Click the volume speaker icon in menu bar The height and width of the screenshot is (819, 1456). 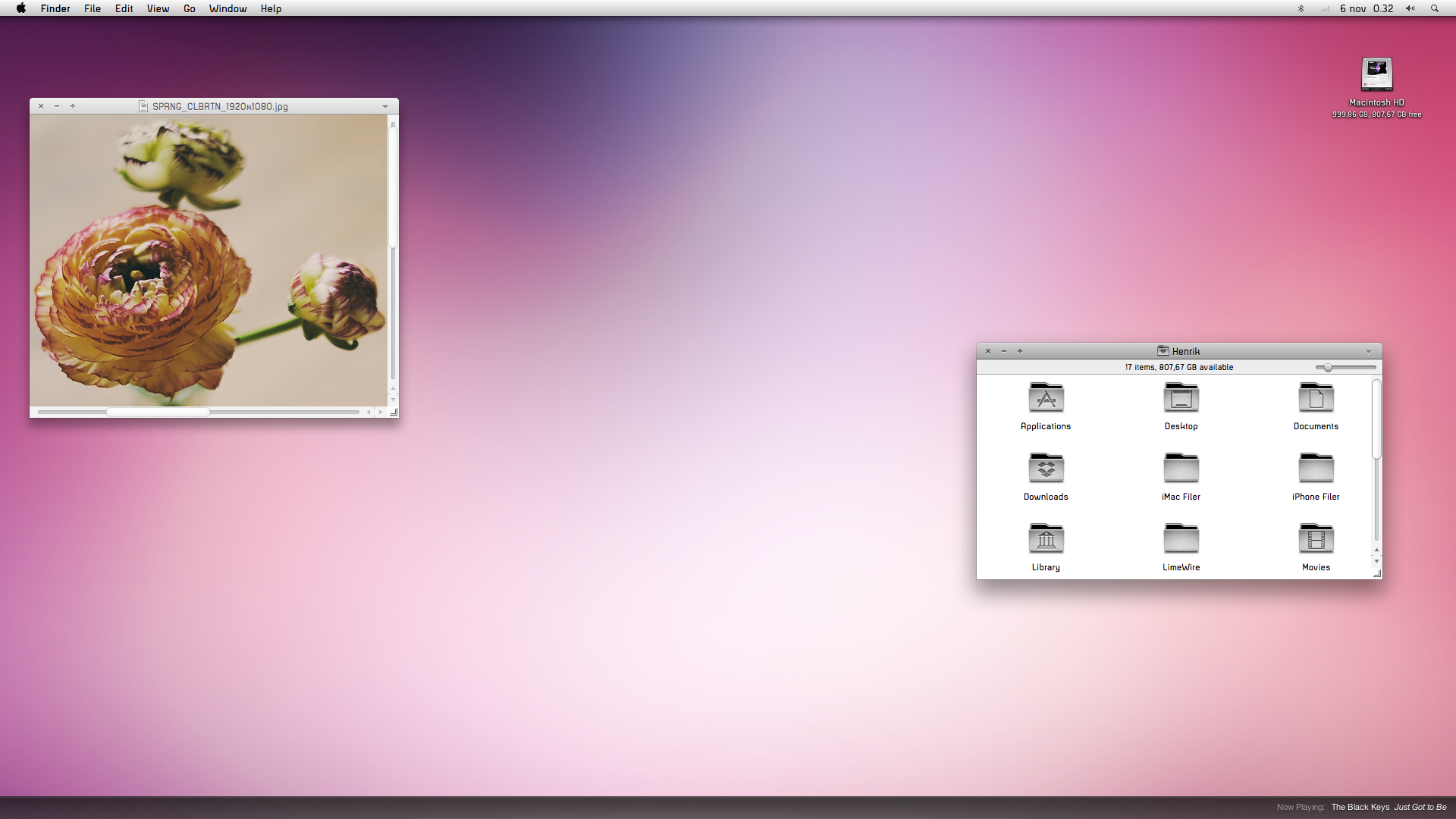pos(1410,8)
